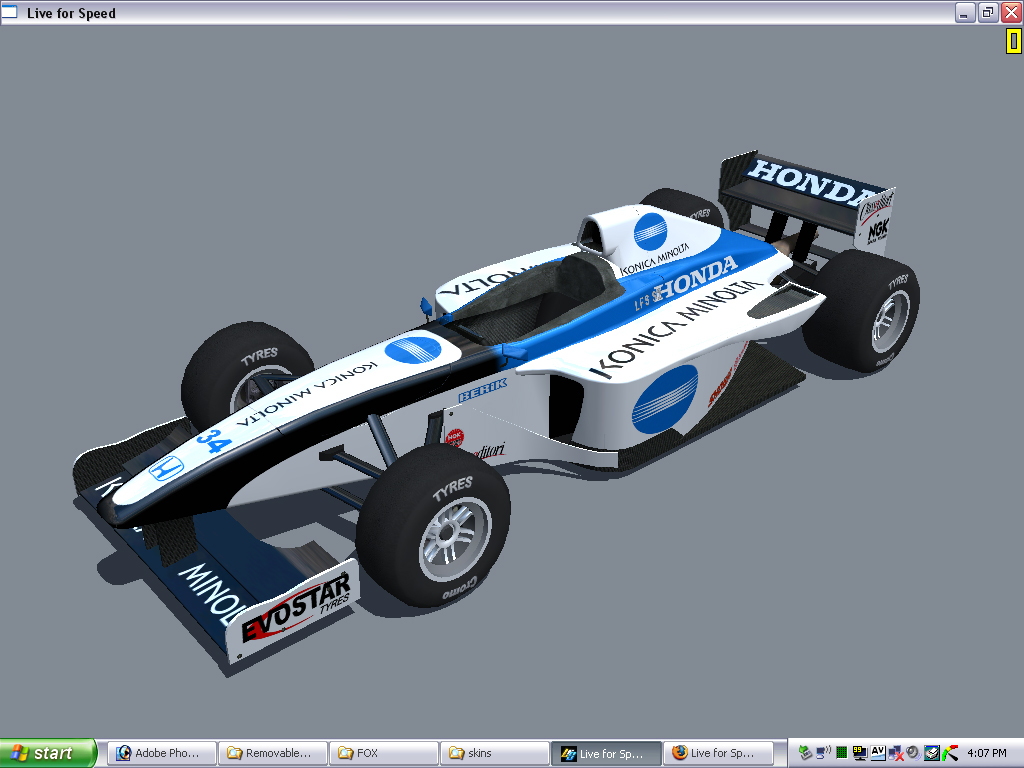Switch to Firefox Live for Speed window
Screen dimensions: 1024x768
(717, 753)
